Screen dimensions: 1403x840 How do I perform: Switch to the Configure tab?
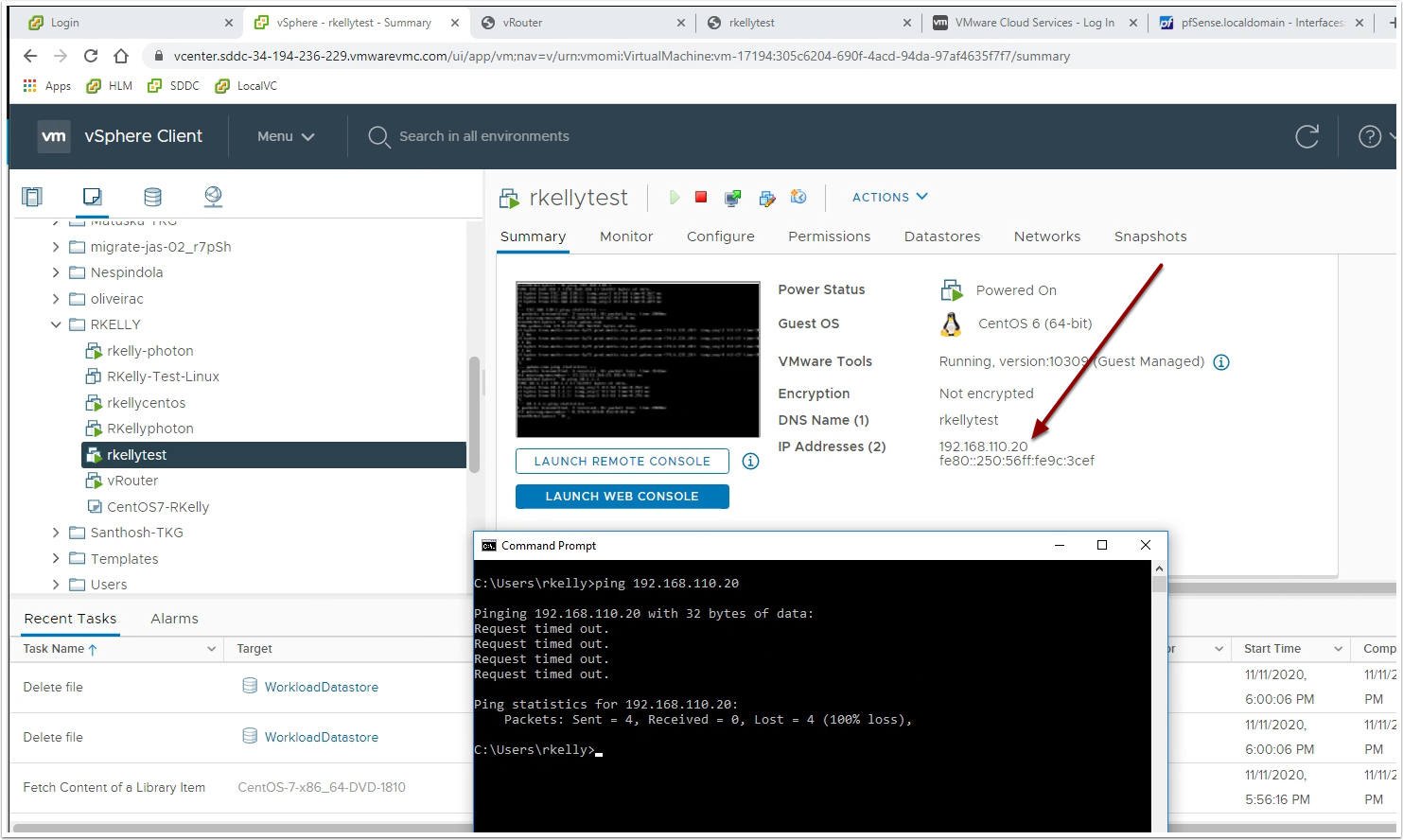point(721,236)
